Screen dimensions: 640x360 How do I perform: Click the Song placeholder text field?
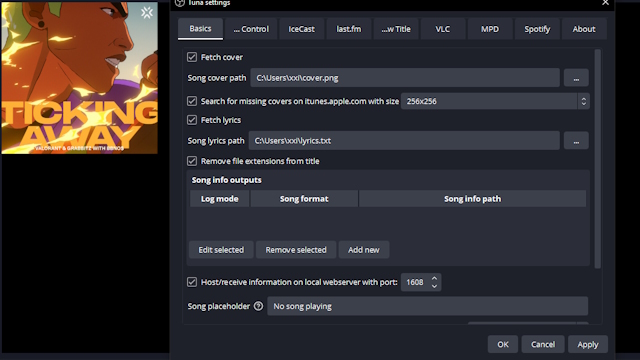pyautogui.click(x=427, y=306)
